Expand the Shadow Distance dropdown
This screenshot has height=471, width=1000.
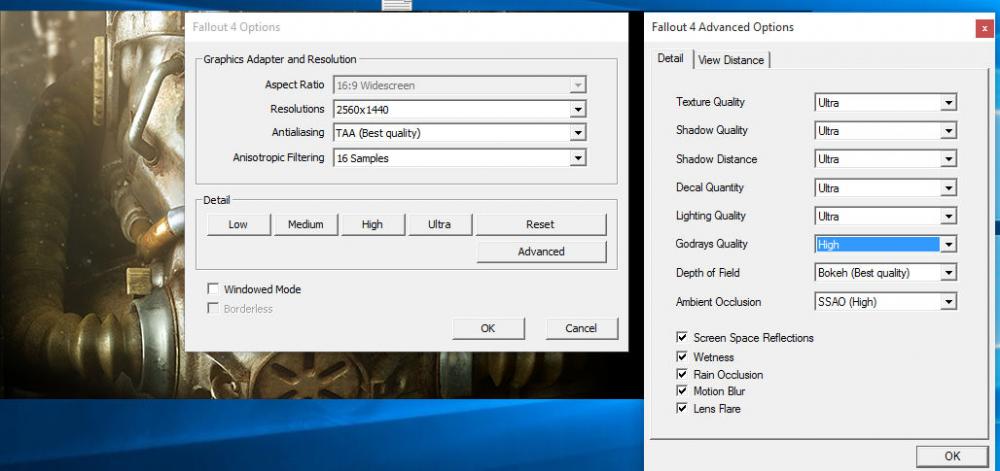coord(886,159)
